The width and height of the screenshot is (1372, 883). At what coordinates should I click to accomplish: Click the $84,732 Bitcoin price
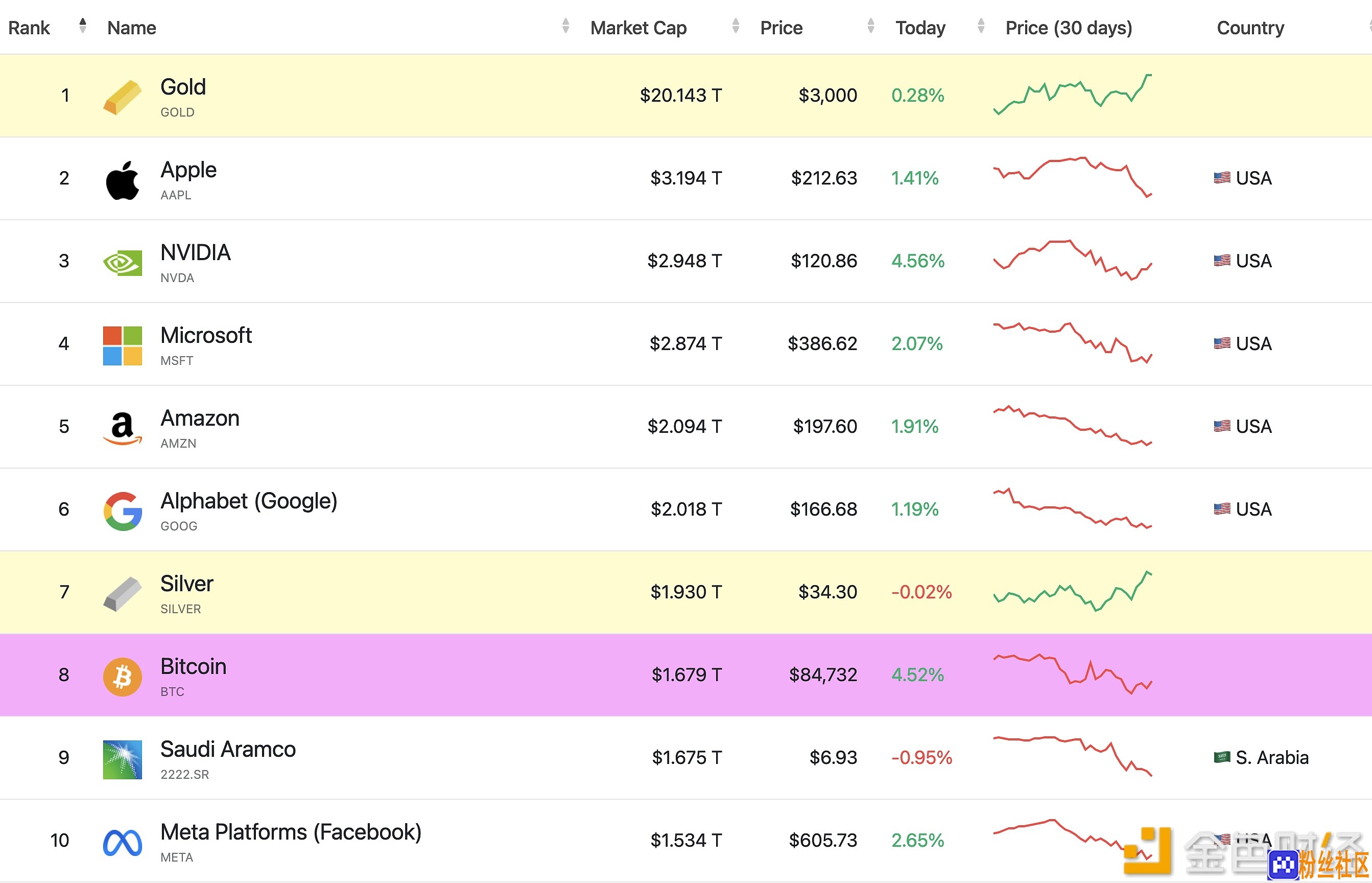(x=822, y=675)
